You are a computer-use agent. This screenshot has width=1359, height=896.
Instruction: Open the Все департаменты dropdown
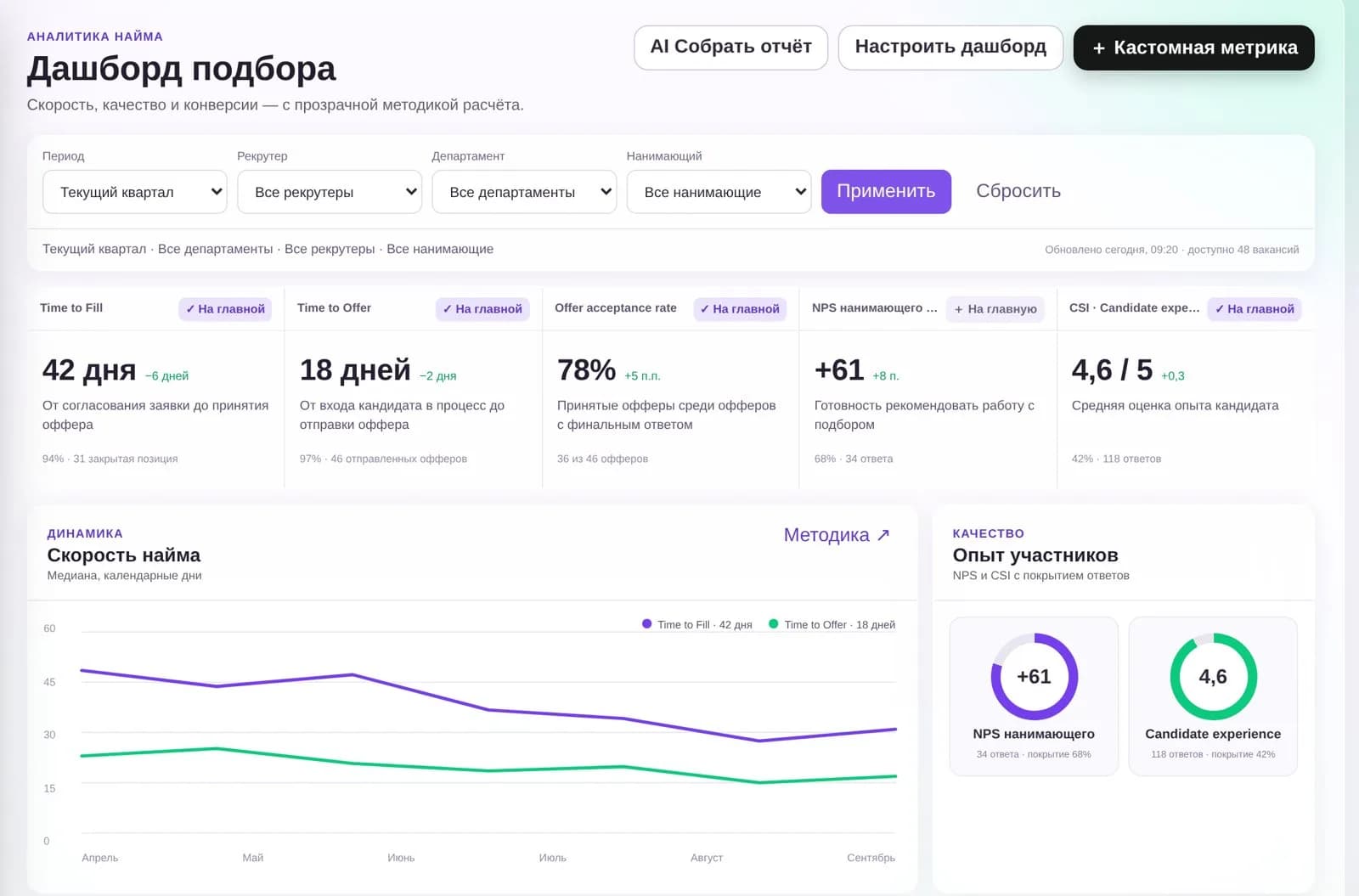click(x=524, y=192)
